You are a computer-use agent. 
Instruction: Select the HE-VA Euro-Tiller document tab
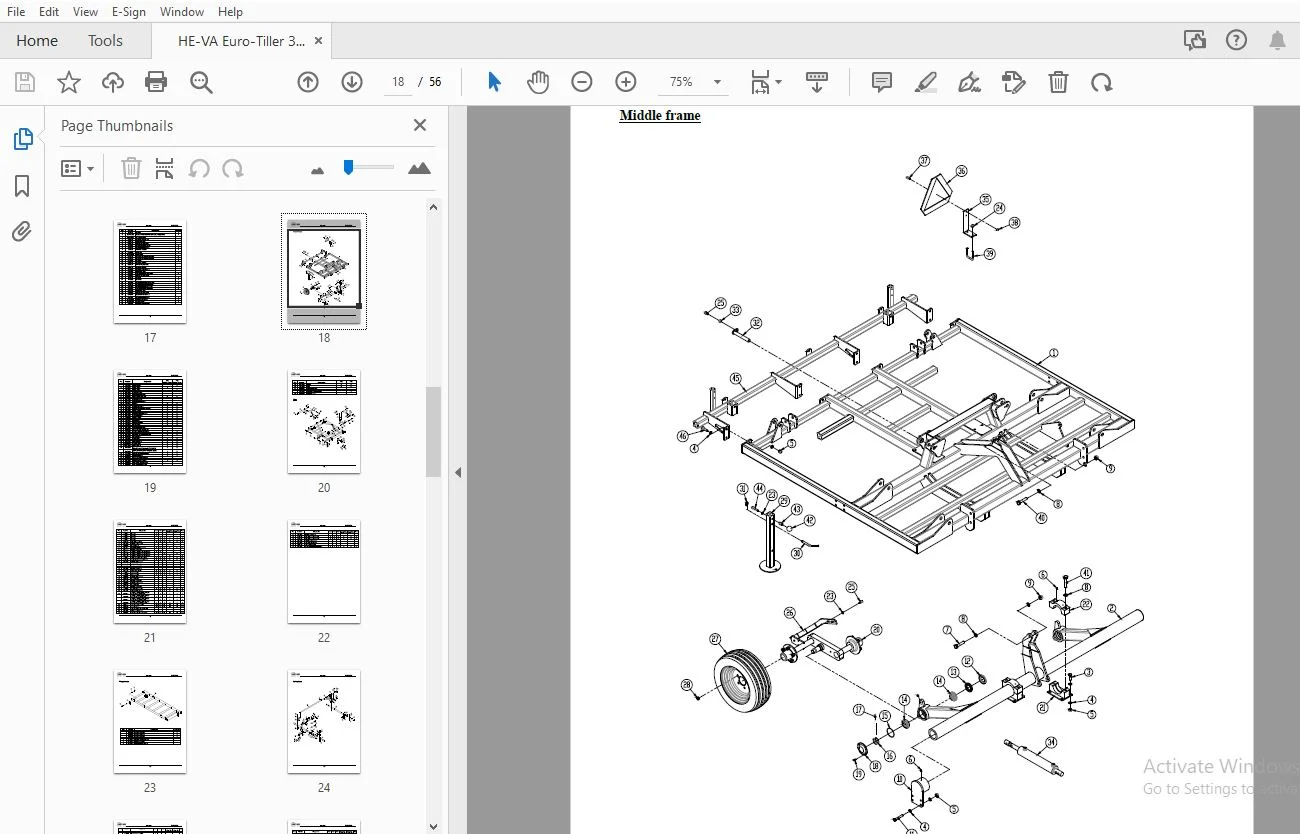pyautogui.click(x=241, y=41)
